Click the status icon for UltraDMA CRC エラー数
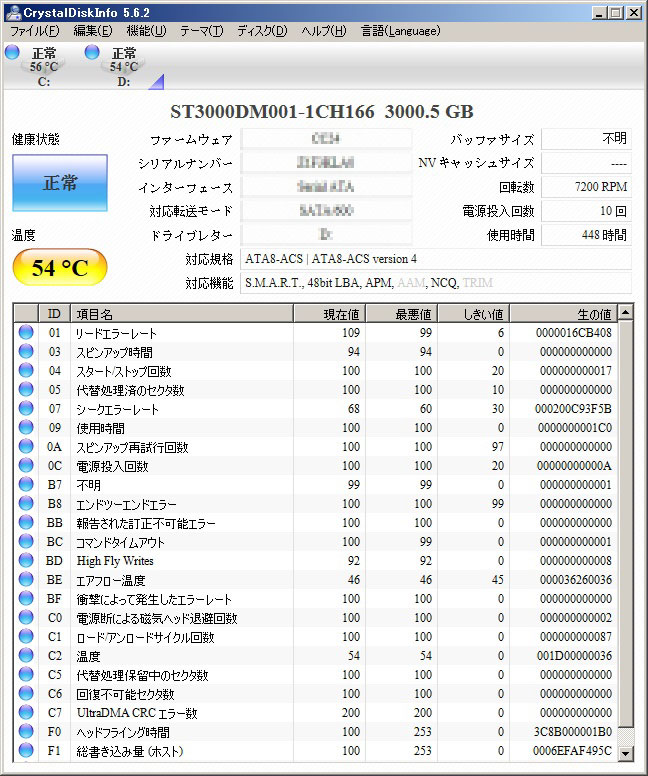The height and width of the screenshot is (776, 648). tap(26, 712)
